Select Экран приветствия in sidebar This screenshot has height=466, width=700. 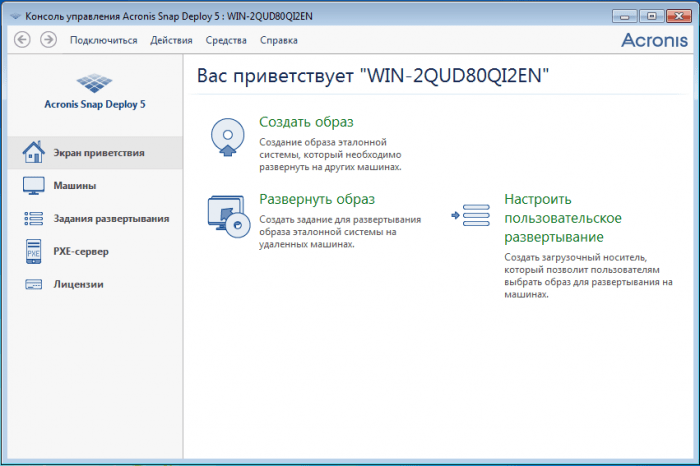[x=95, y=153]
